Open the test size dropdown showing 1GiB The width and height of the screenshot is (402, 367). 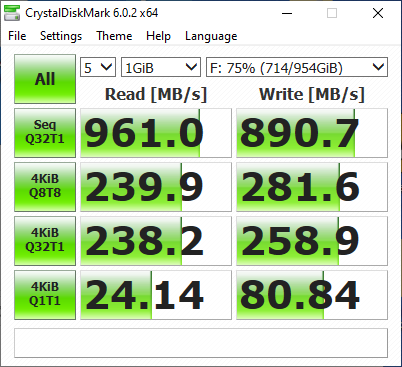click(161, 67)
